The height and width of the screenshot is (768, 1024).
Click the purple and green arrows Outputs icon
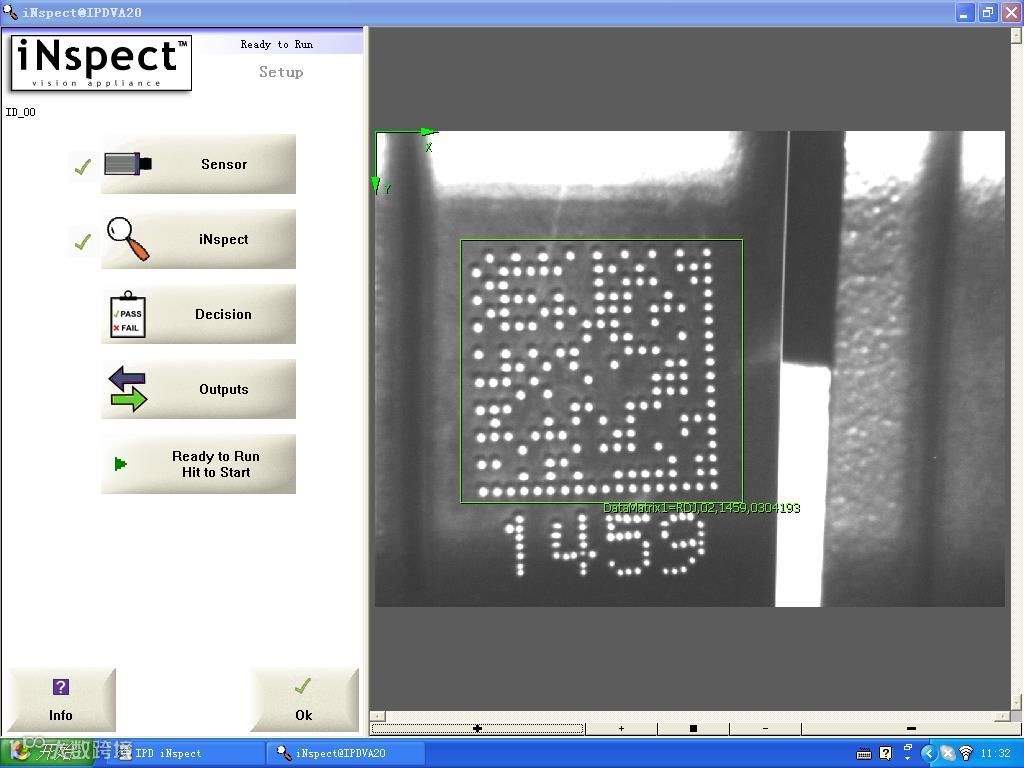(x=128, y=389)
